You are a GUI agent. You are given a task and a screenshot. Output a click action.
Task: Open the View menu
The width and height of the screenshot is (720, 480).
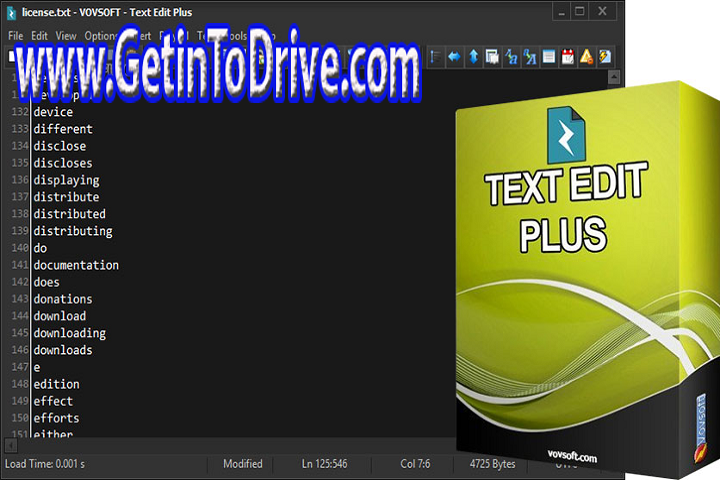[x=66, y=36]
